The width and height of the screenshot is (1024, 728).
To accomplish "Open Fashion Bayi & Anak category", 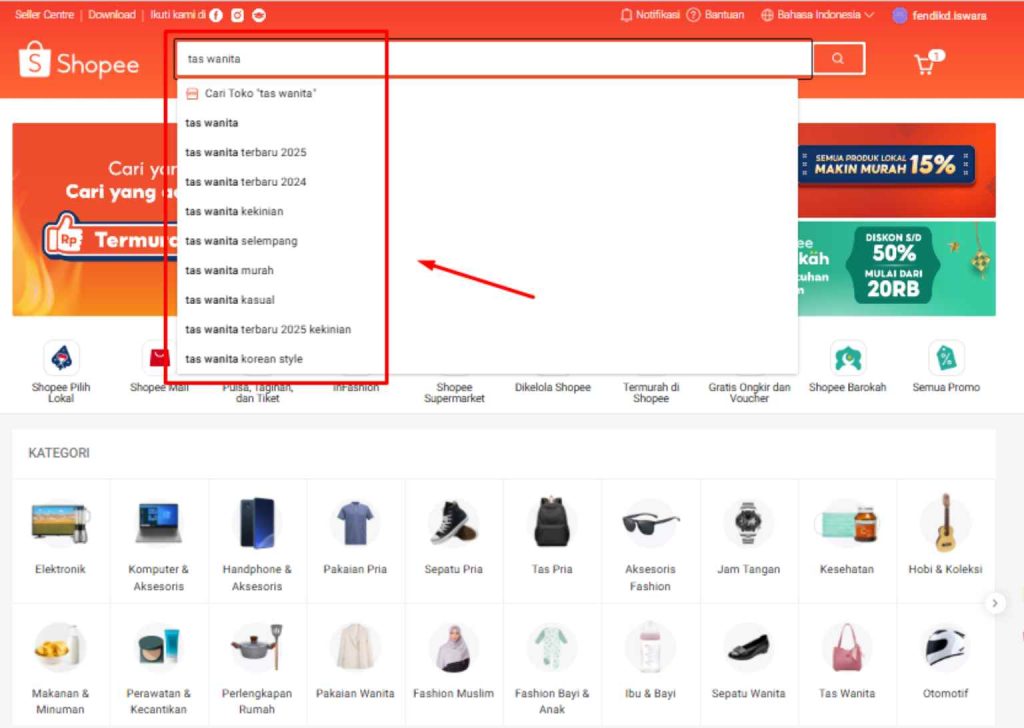I will (552, 666).
